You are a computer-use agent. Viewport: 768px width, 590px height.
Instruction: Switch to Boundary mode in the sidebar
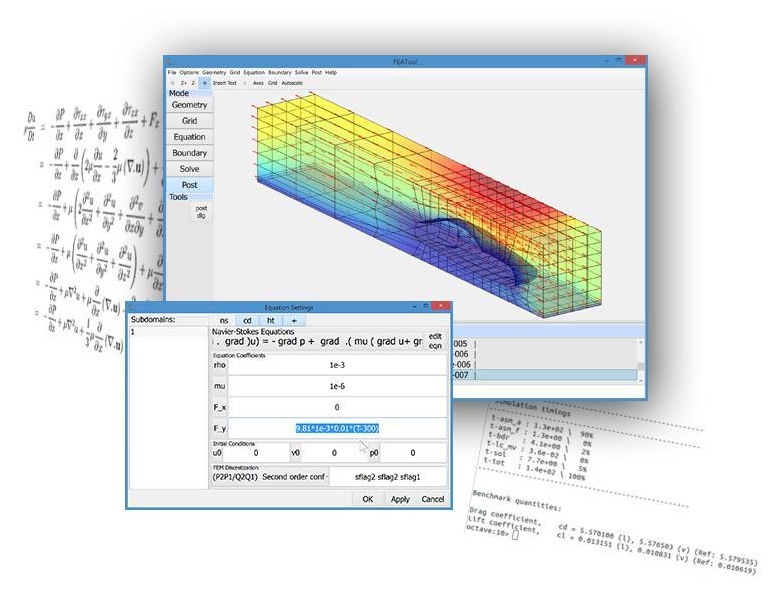(189, 153)
